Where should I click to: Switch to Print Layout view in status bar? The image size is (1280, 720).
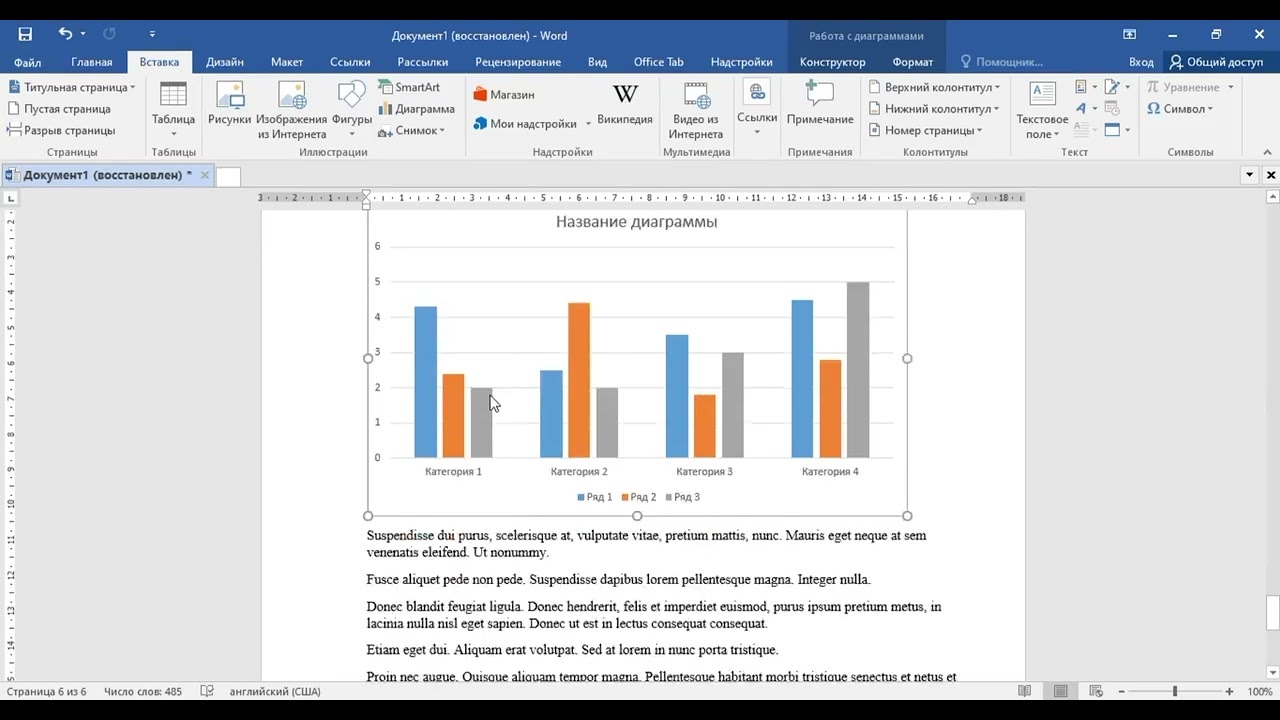pos(1060,691)
